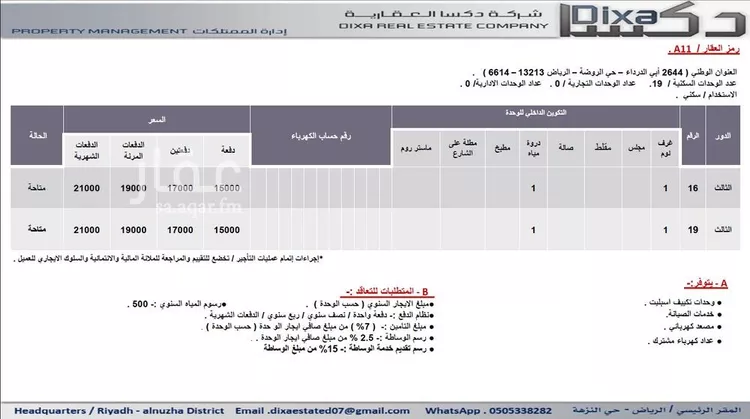
Task: Click the 21000 price in unit 19 row
Action: (87, 230)
